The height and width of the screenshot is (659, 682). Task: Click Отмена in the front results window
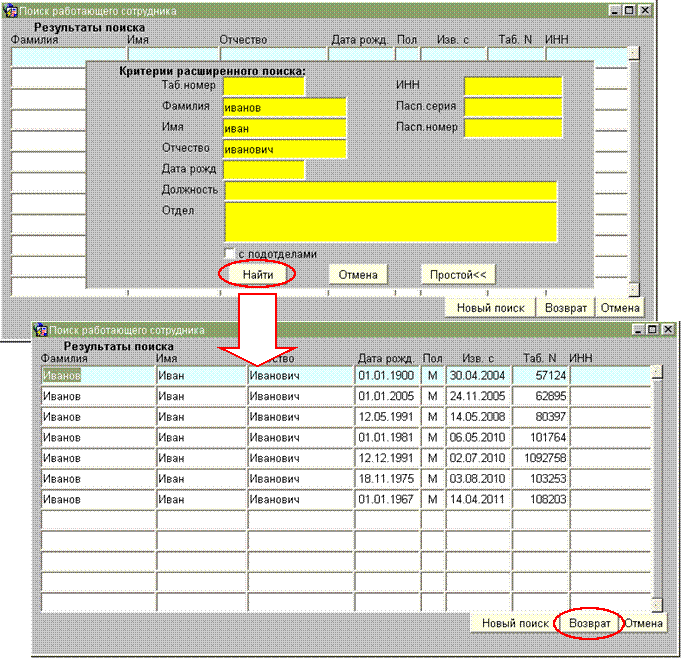point(644,623)
